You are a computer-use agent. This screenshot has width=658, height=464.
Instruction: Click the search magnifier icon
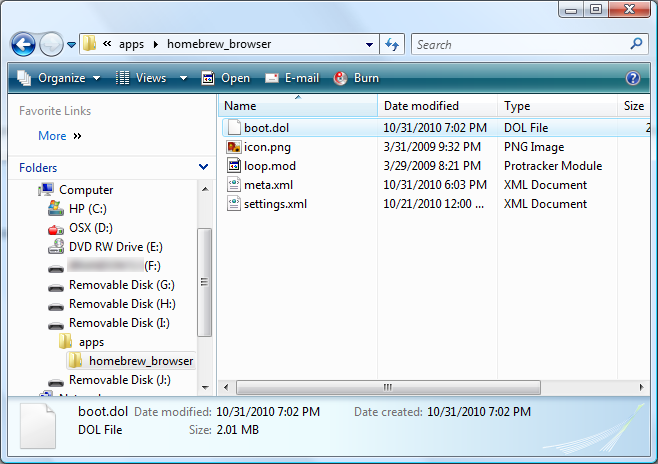(x=636, y=44)
